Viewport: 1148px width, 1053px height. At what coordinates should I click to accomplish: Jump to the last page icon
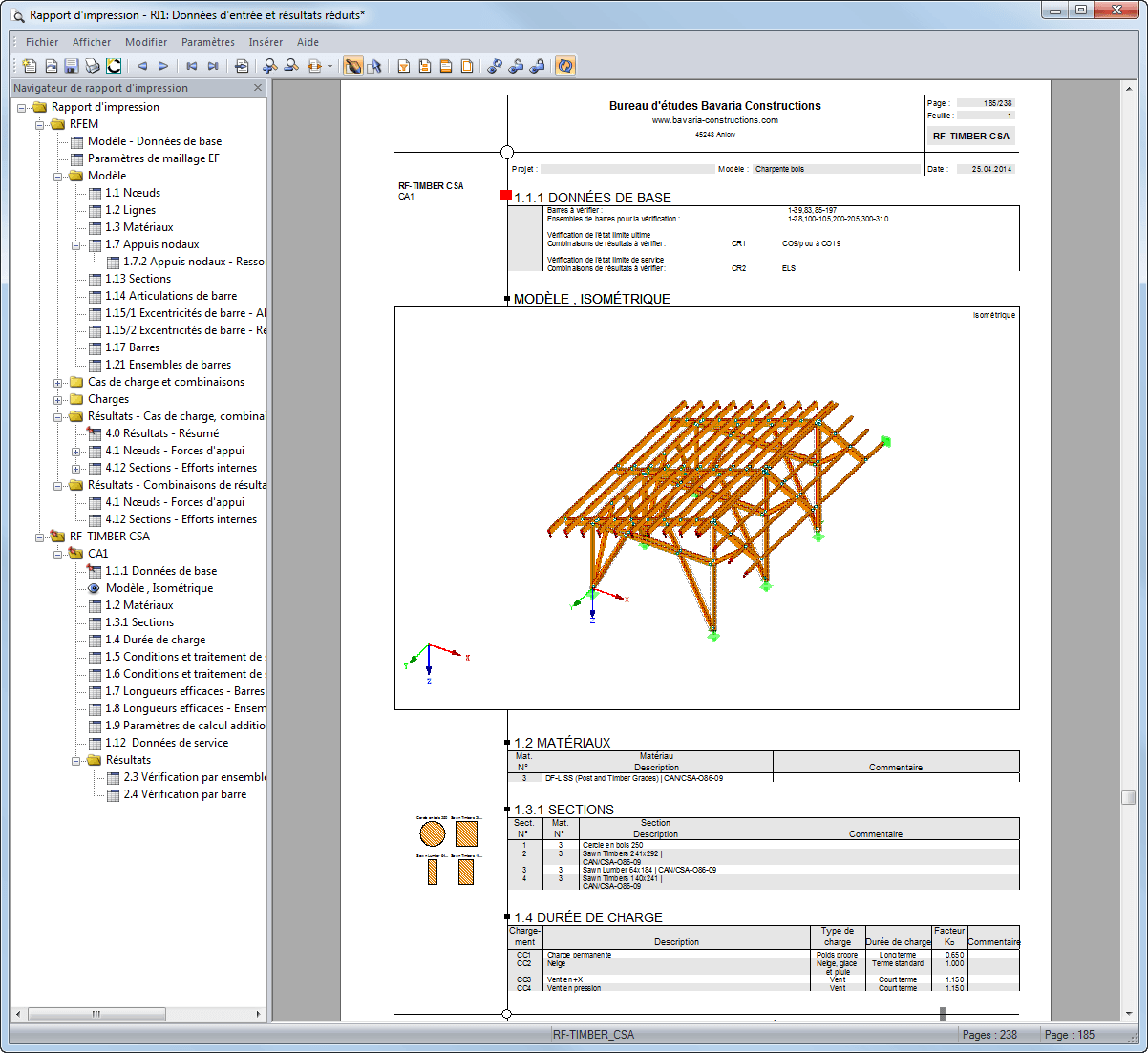coord(213,66)
